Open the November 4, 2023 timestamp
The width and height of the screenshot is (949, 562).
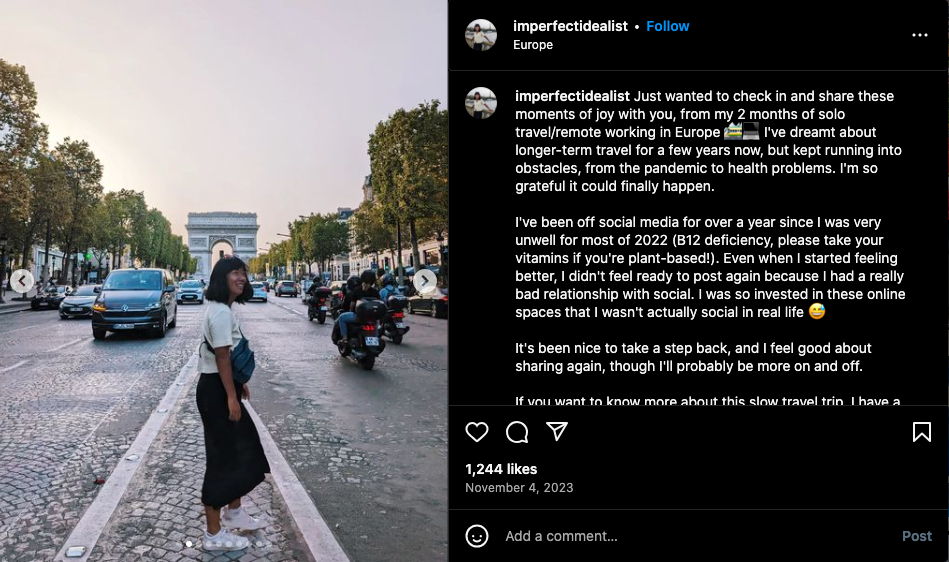519,488
